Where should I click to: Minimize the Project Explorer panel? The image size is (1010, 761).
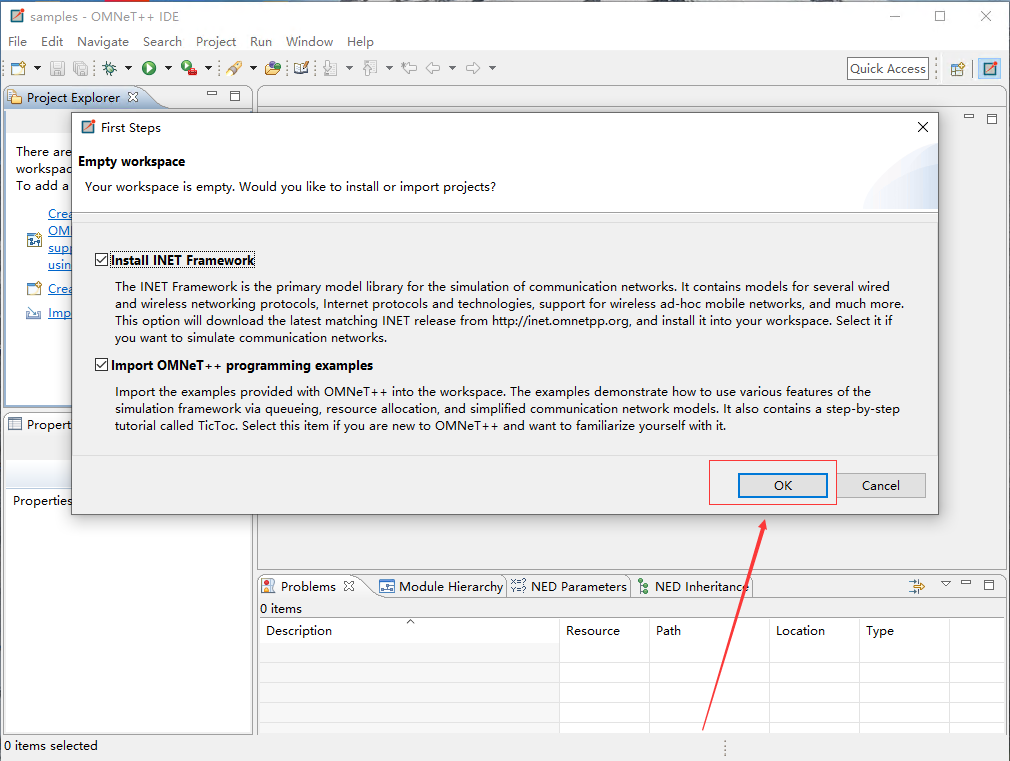(x=212, y=94)
